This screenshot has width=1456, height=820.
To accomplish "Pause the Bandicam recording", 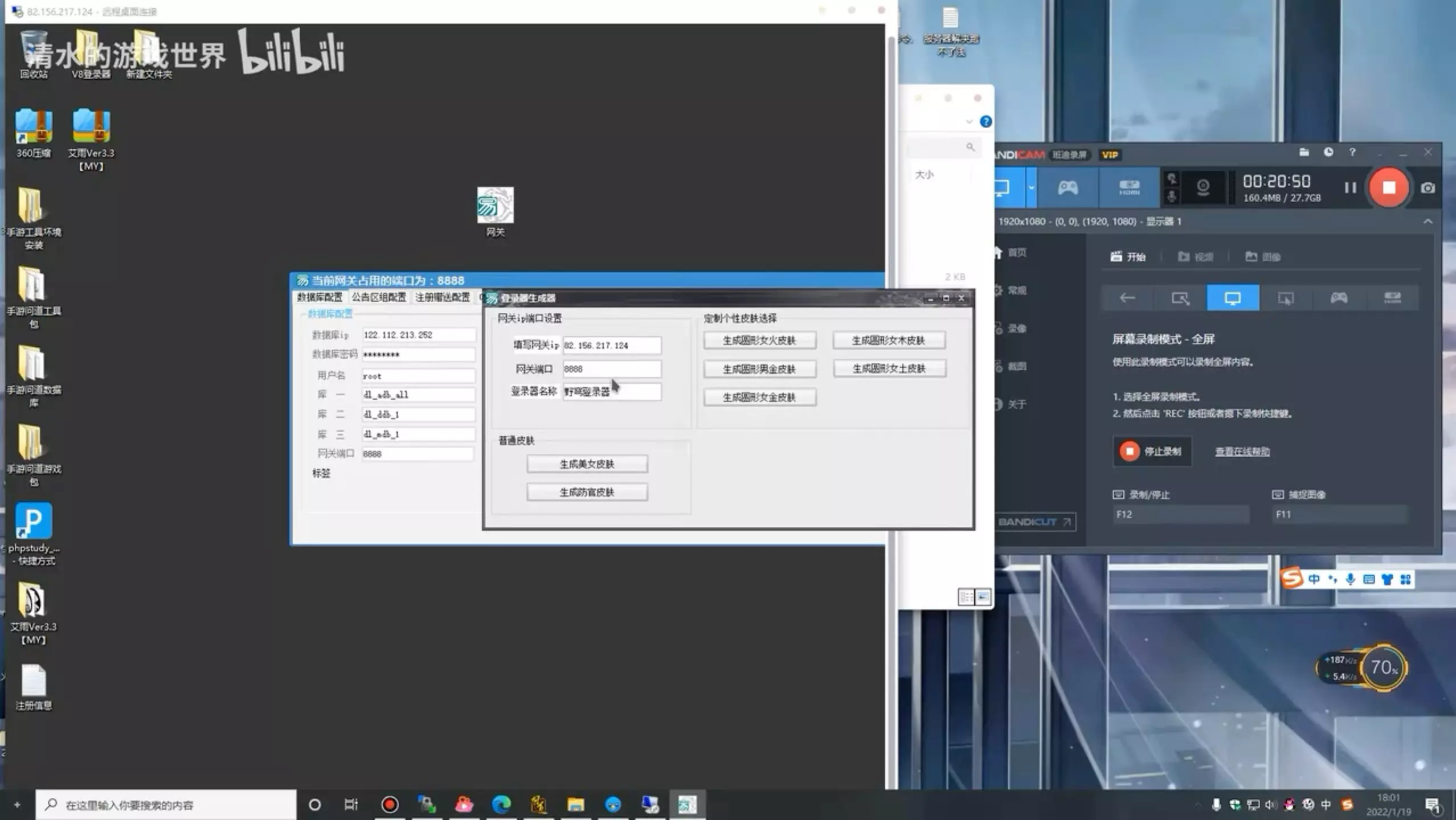I will [1350, 188].
